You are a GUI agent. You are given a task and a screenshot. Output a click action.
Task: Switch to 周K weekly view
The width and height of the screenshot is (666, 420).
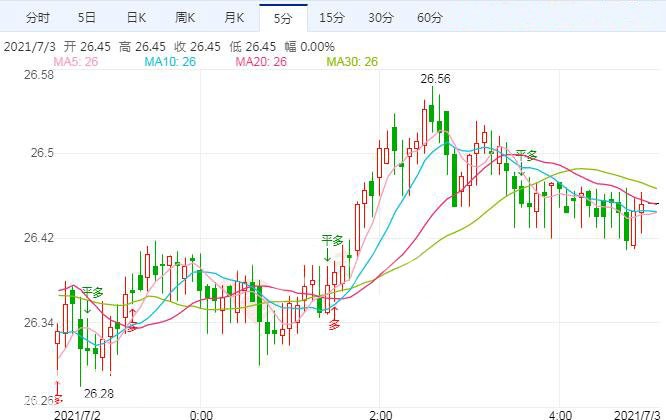[x=186, y=18]
